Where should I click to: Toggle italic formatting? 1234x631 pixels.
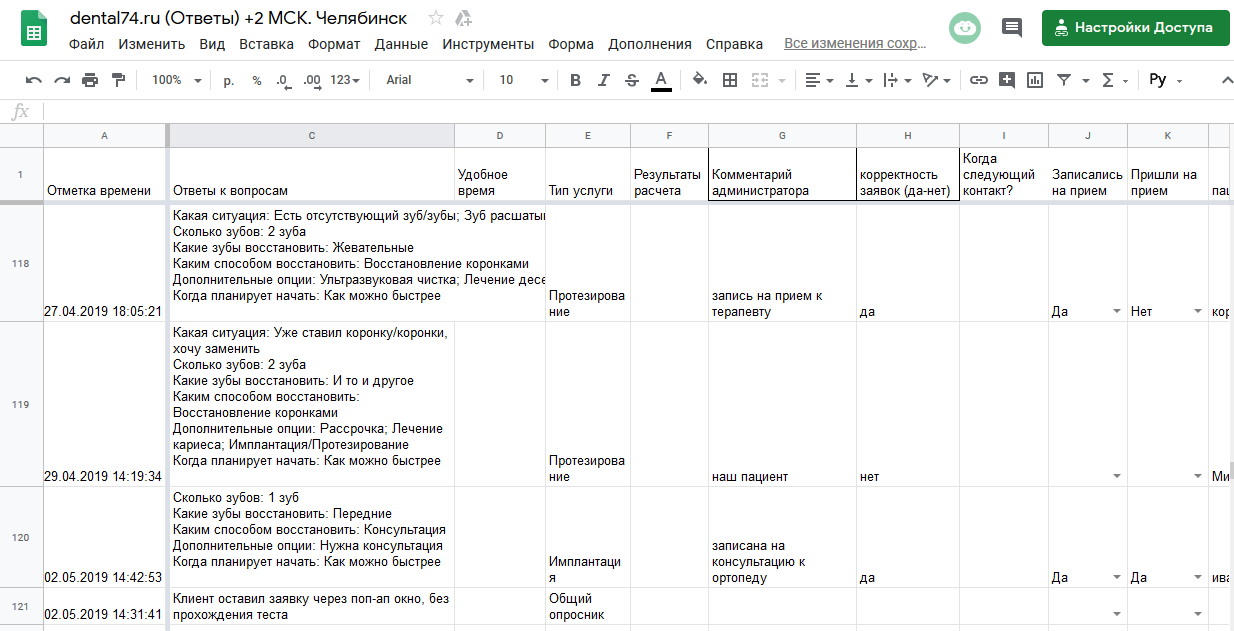point(603,80)
